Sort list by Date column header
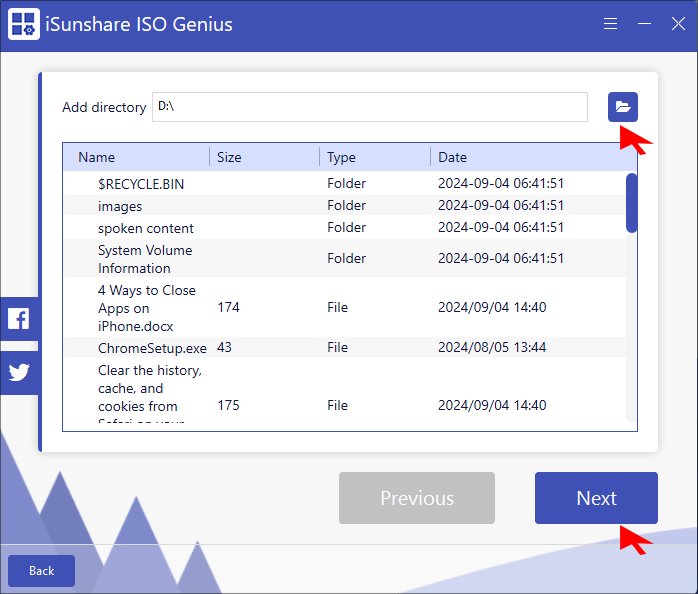 452,157
